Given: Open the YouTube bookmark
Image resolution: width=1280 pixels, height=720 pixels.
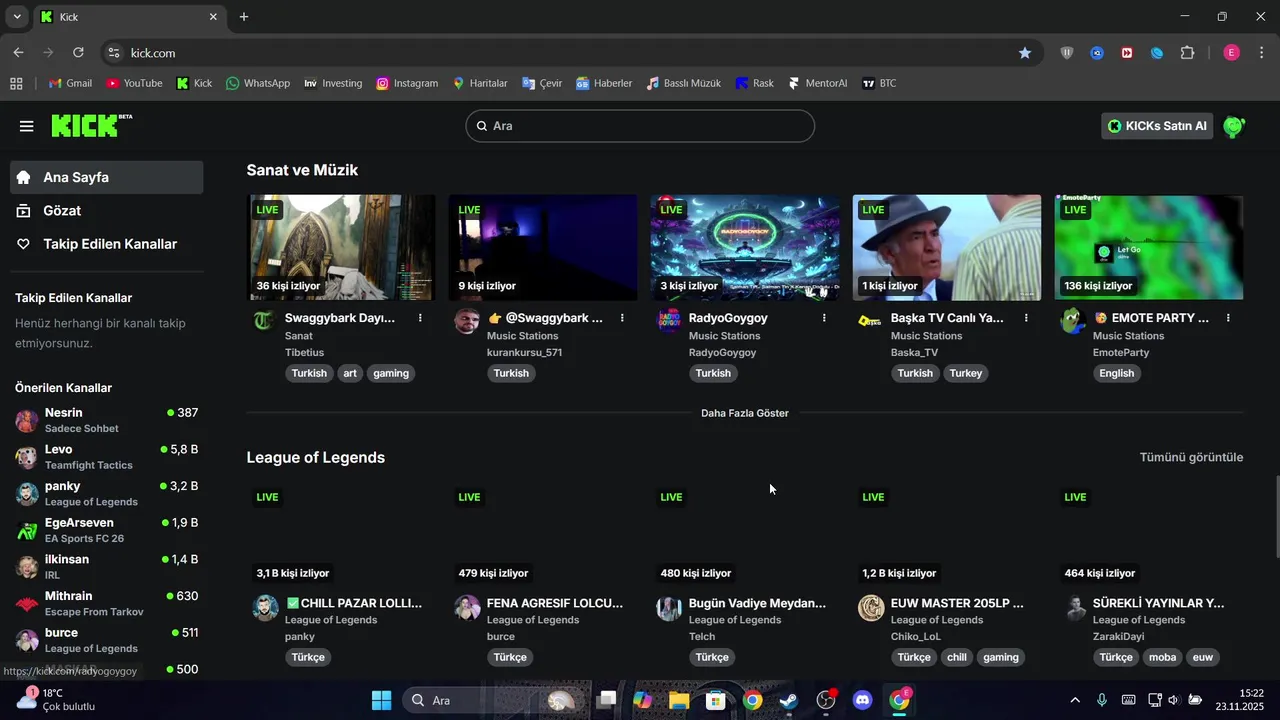Looking at the screenshot, I should click(134, 83).
